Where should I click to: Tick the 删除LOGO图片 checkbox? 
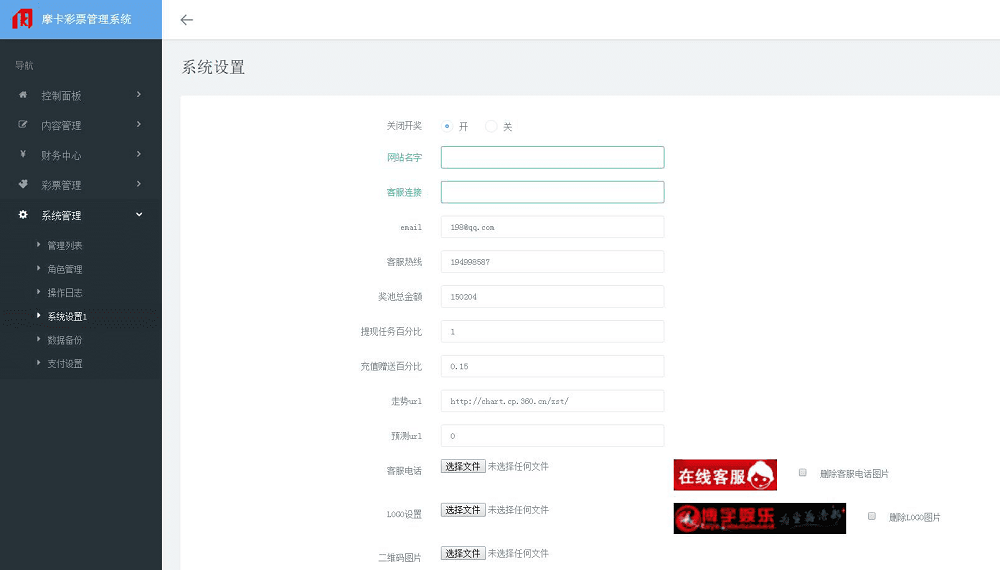coord(871,516)
